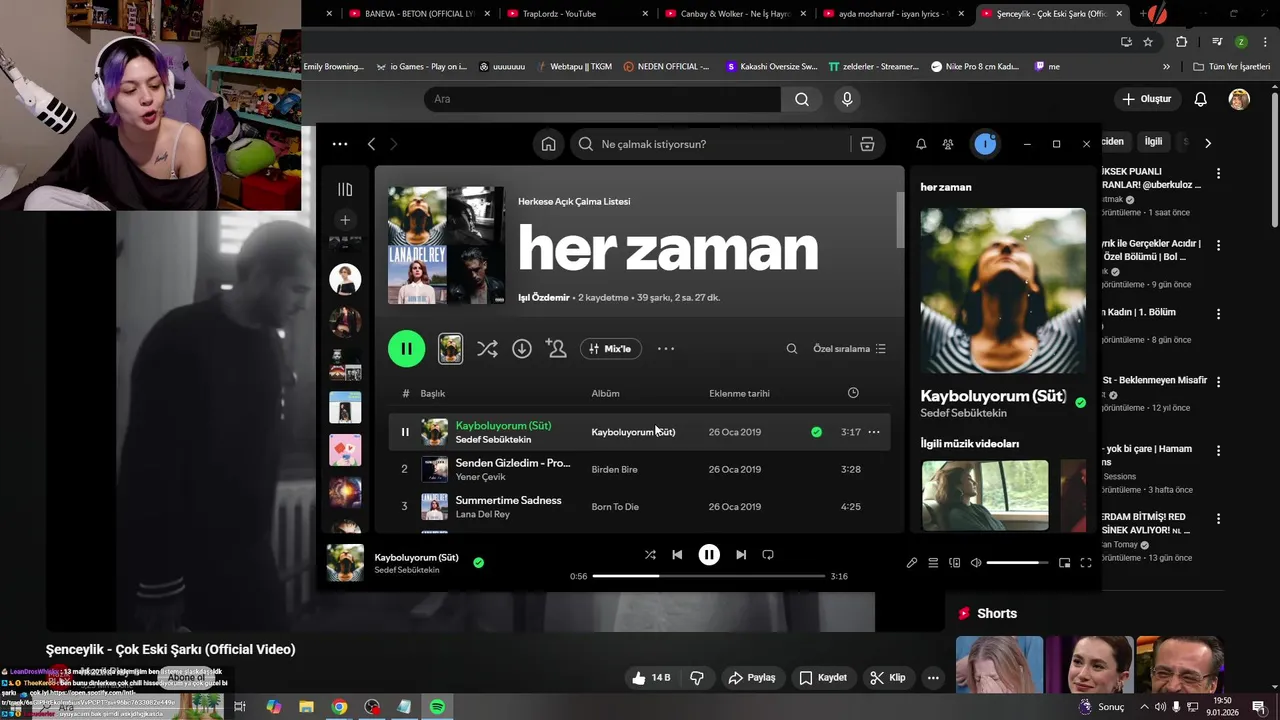The image size is (1280, 720).
Task: Open Connect to a device icon
Action: [954, 563]
